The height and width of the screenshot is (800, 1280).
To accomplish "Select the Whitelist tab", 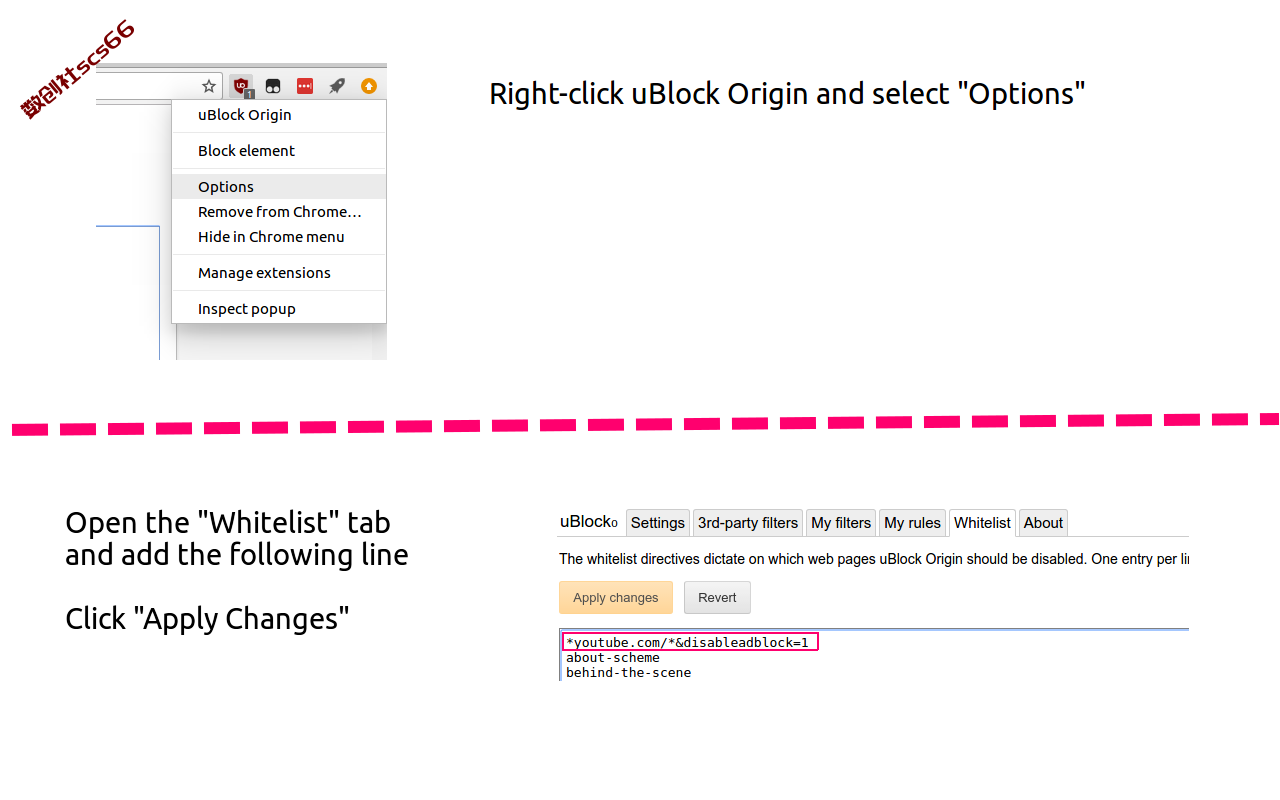I will [982, 523].
